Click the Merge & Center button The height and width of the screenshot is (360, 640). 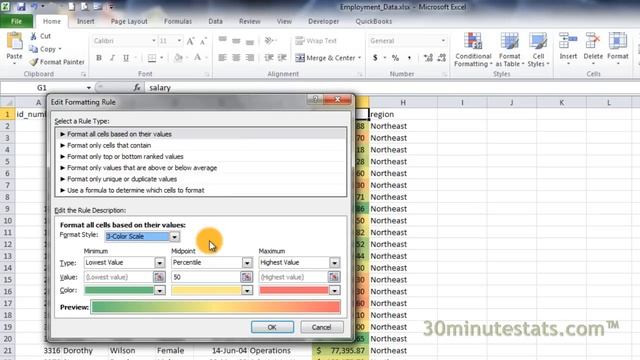[x=328, y=58]
